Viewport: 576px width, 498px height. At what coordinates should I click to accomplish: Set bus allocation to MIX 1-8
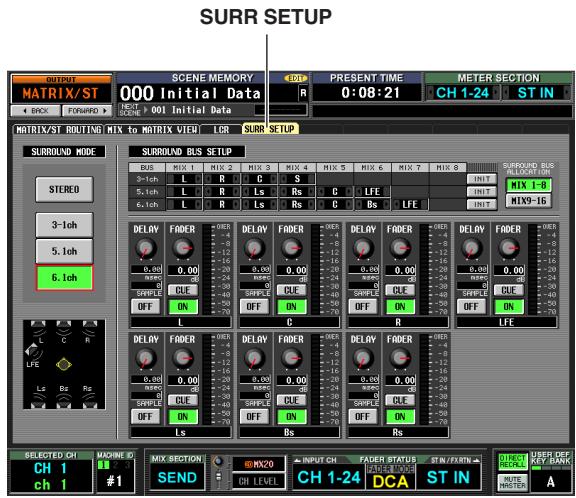529,185
